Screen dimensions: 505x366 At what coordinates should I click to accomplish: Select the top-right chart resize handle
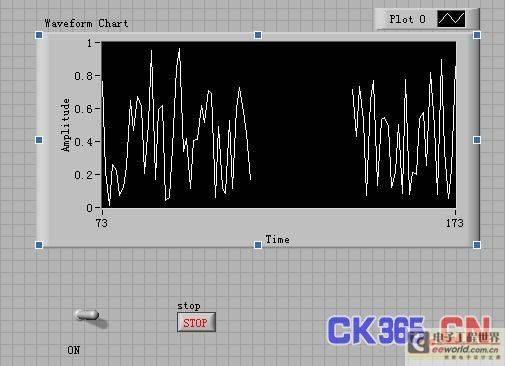point(477,35)
